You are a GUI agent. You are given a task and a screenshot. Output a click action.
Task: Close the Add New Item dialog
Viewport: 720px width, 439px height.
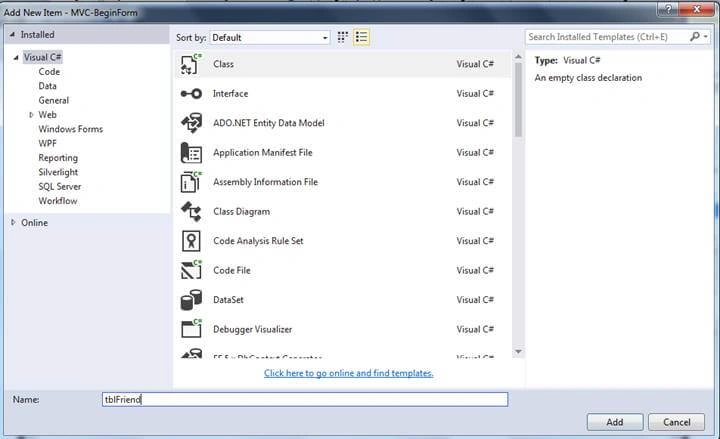click(x=696, y=9)
